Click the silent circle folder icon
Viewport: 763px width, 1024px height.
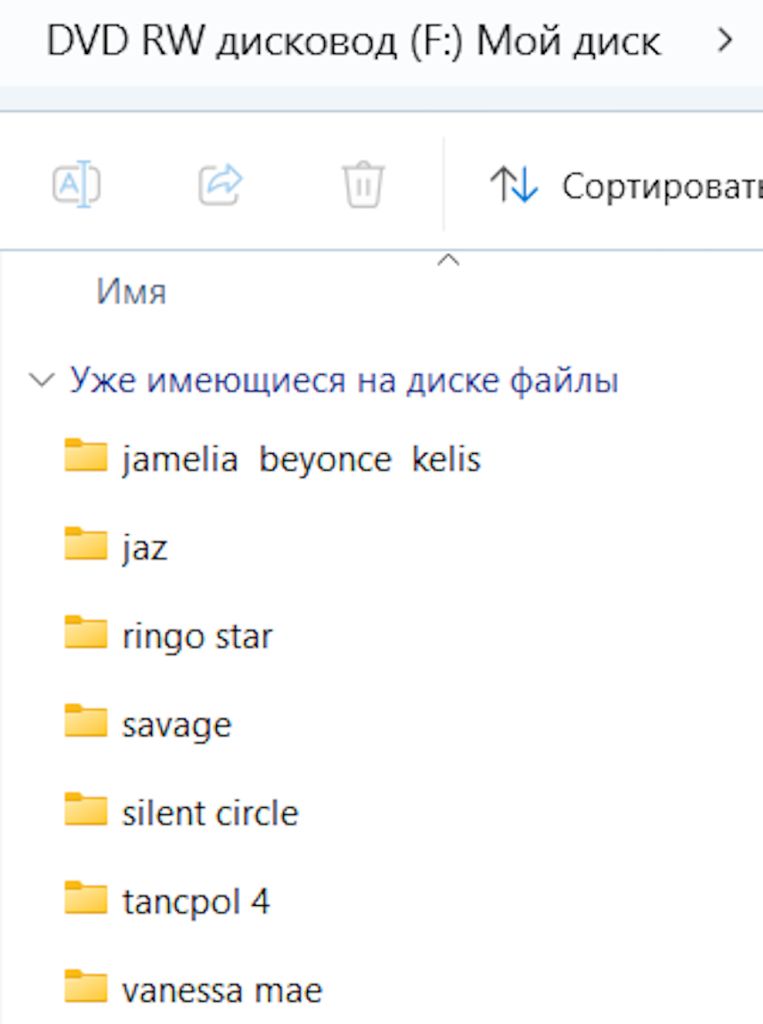click(x=86, y=809)
